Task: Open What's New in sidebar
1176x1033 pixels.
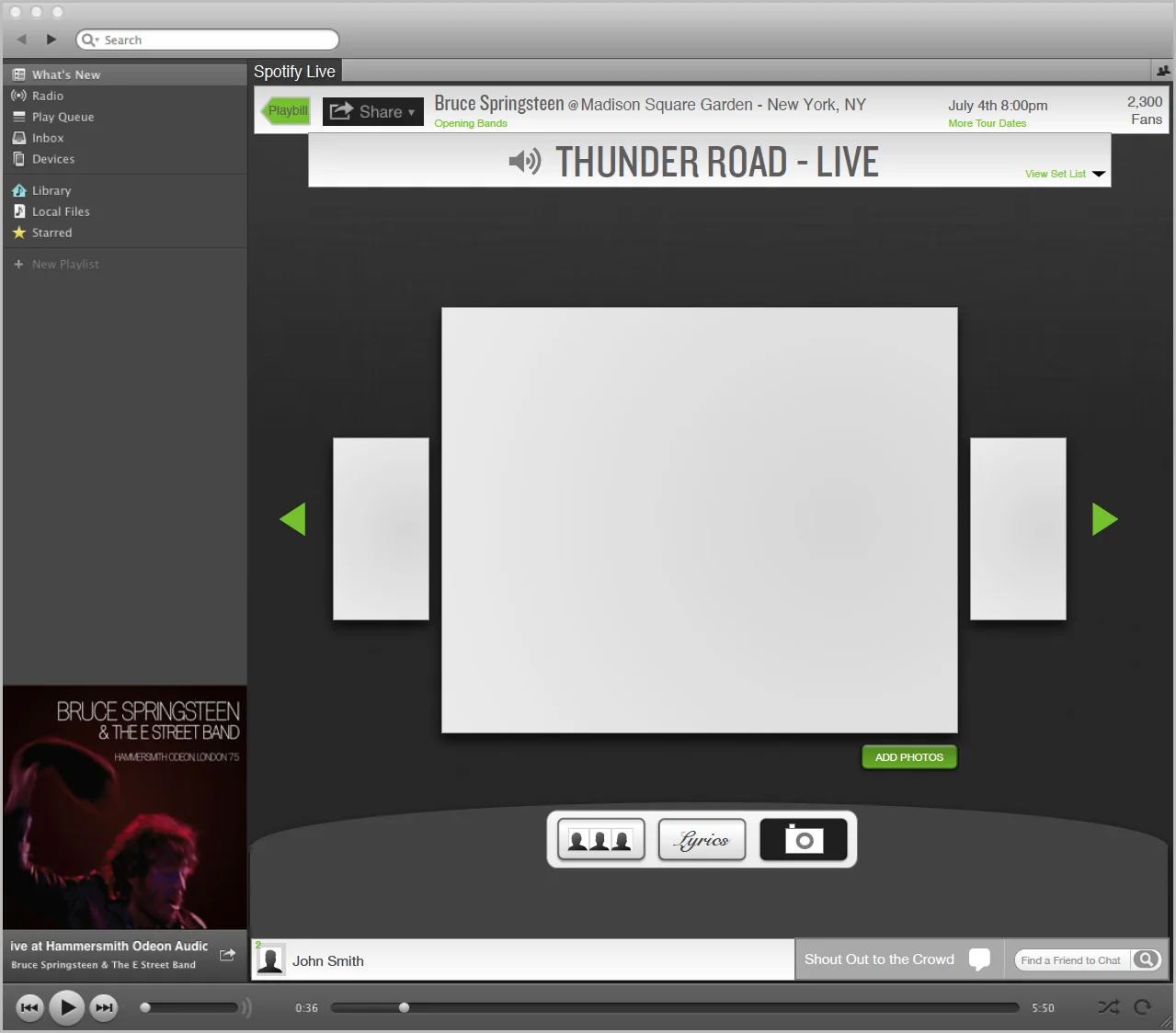Action: pos(124,74)
